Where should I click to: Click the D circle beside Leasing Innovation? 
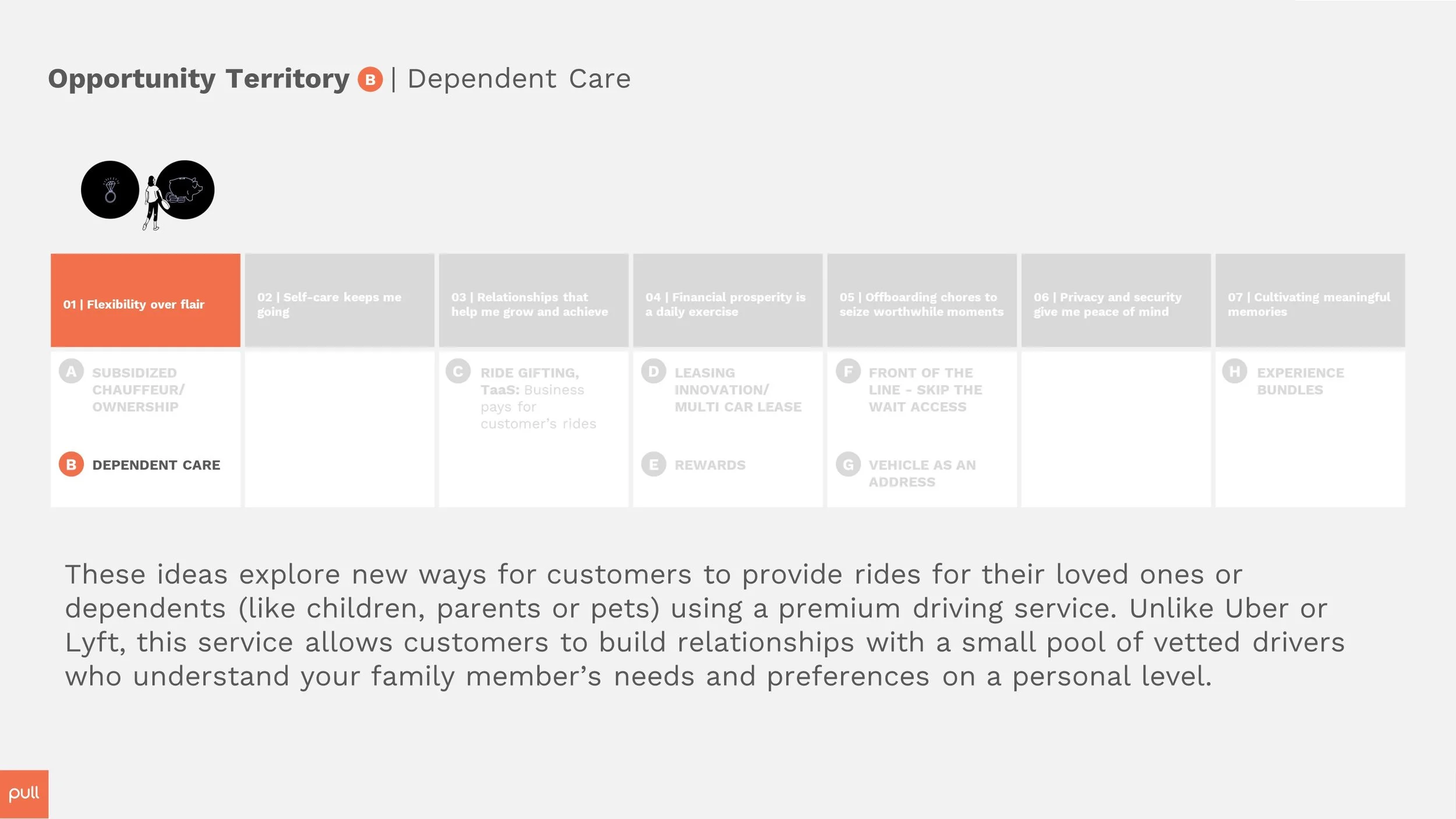click(x=653, y=371)
